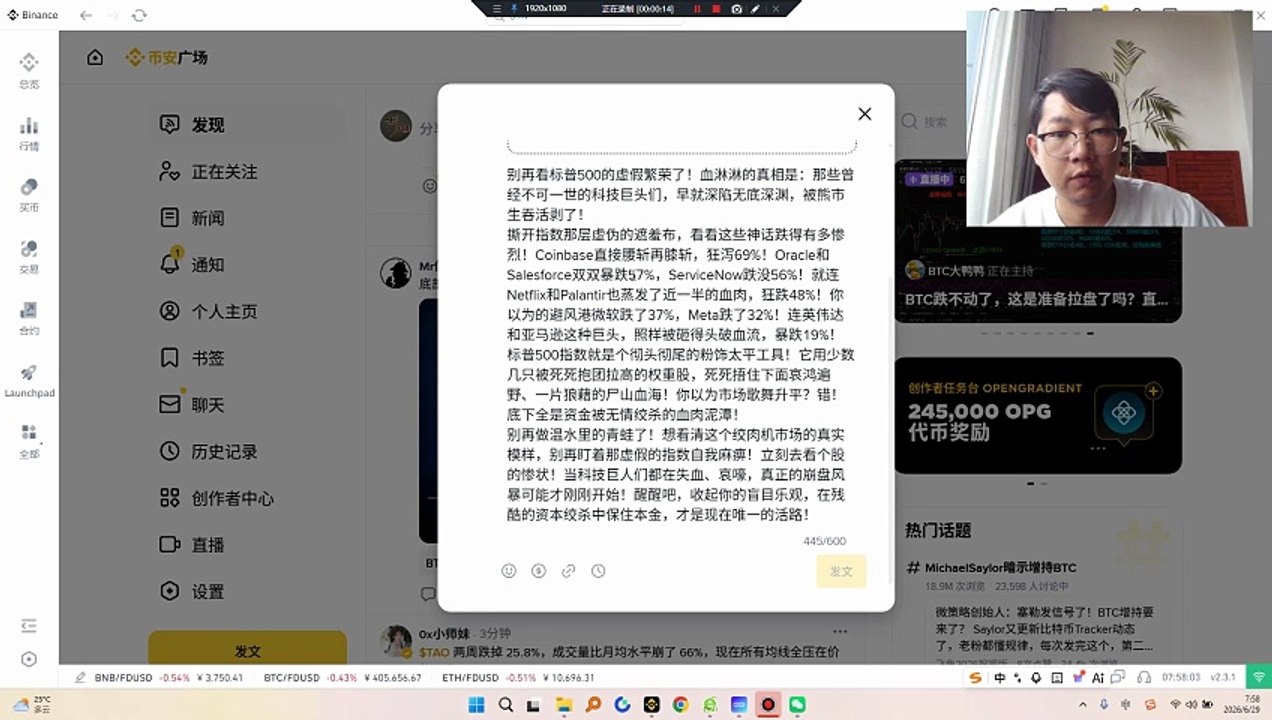Click the BTC/FDUSD ticker in status bar
1272x720 pixels.
[x=342, y=677]
